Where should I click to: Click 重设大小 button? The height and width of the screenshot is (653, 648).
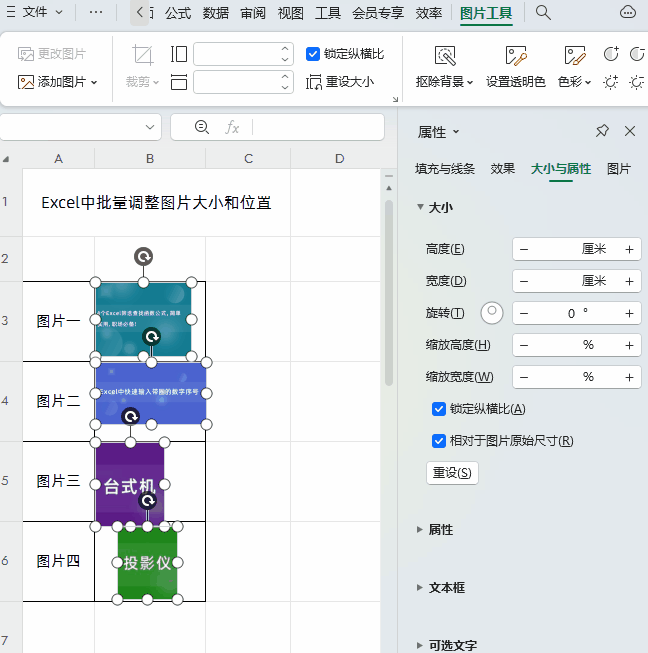pos(340,82)
